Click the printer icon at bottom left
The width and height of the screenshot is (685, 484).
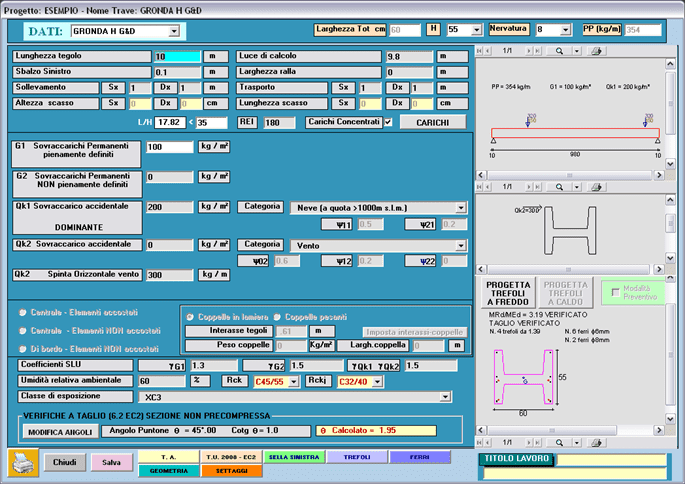pos(23,463)
